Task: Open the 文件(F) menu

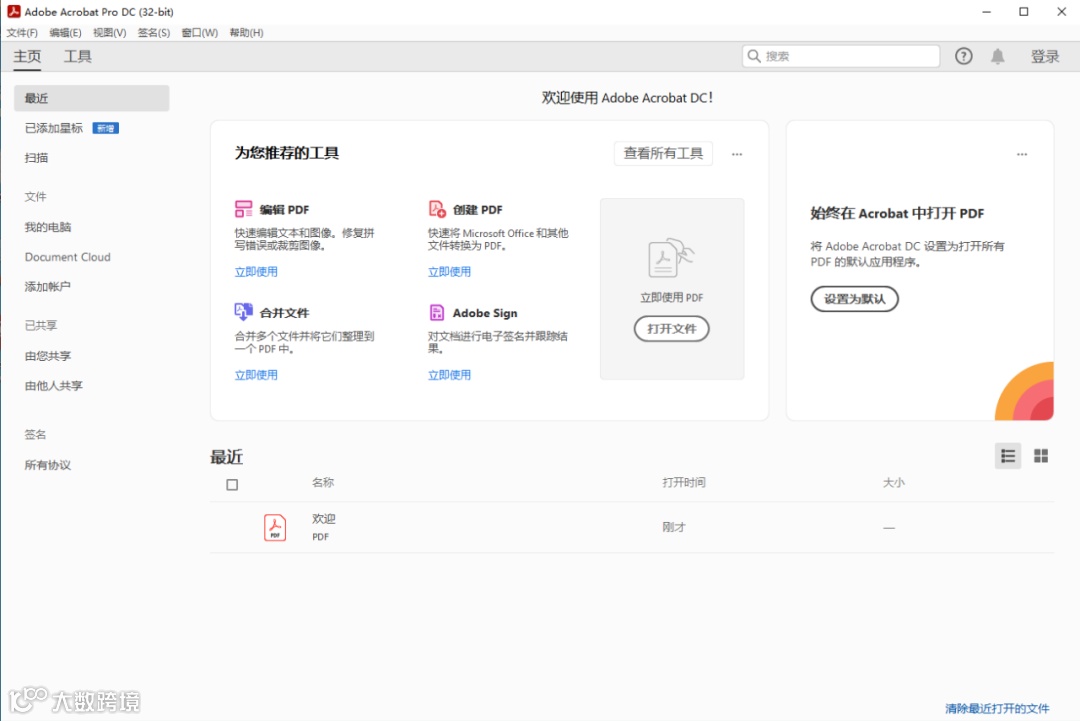Action: (x=22, y=32)
